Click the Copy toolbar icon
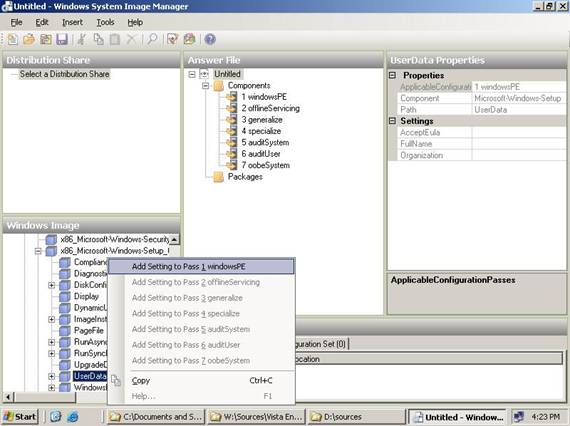The height and width of the screenshot is (426, 570). [99, 39]
